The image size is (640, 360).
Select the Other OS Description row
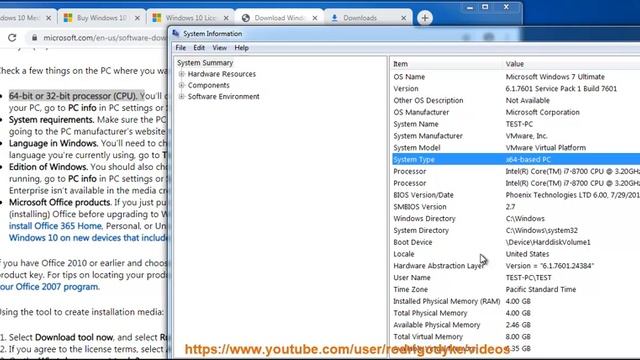point(516,100)
